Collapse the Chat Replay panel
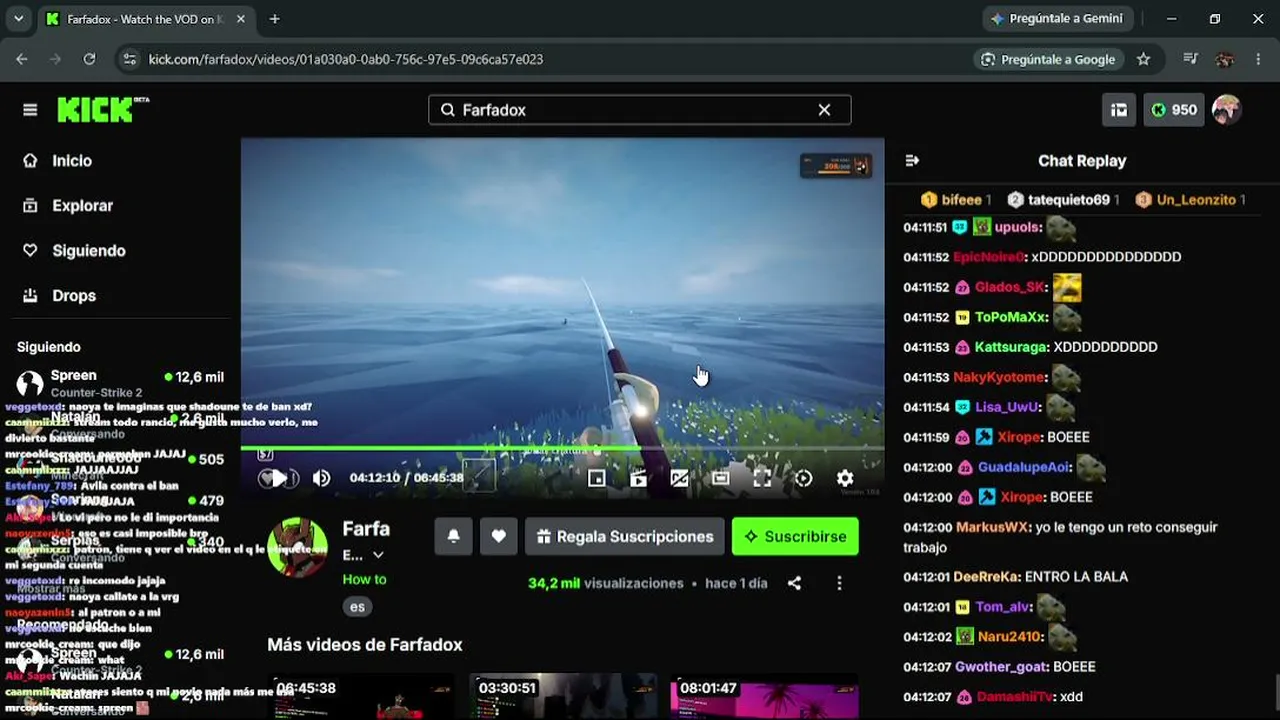The height and width of the screenshot is (720, 1280). click(x=912, y=160)
